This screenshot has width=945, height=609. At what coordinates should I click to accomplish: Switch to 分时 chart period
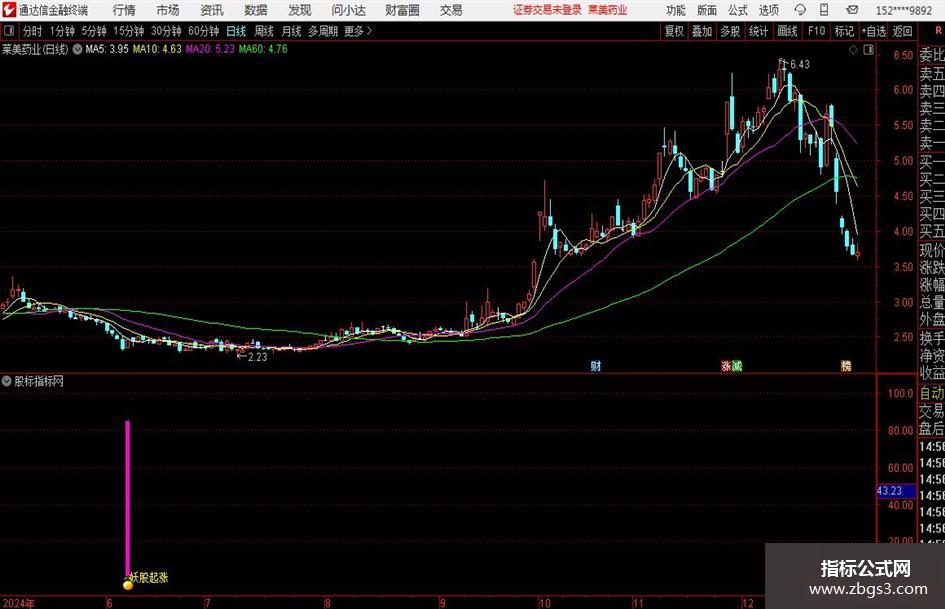point(32,31)
